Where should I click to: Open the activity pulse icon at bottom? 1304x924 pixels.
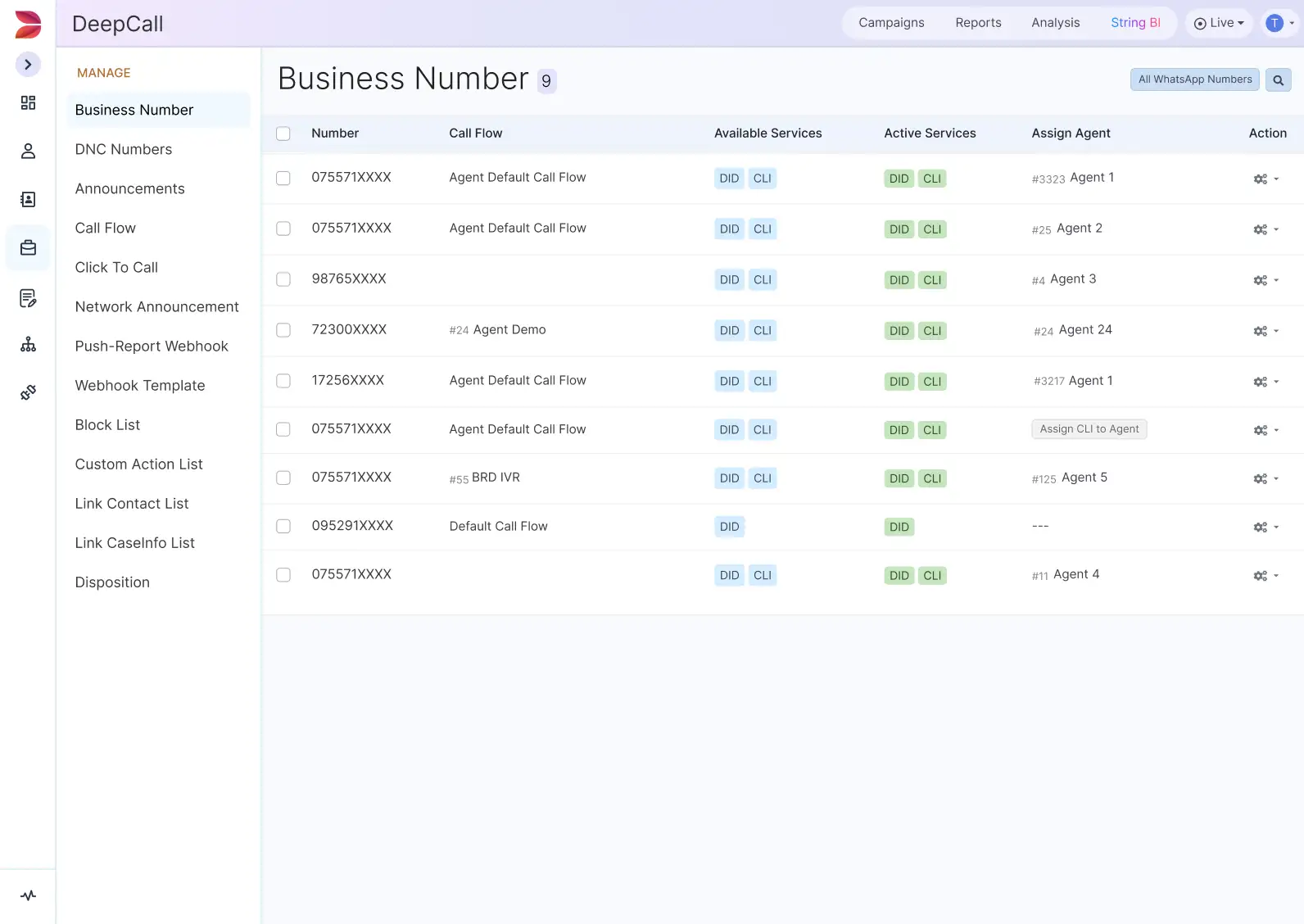[28, 895]
